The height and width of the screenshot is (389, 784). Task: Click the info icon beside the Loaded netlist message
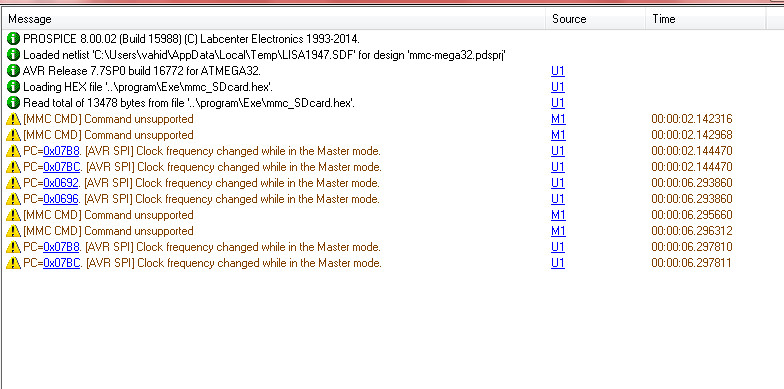pyautogui.click(x=14, y=54)
